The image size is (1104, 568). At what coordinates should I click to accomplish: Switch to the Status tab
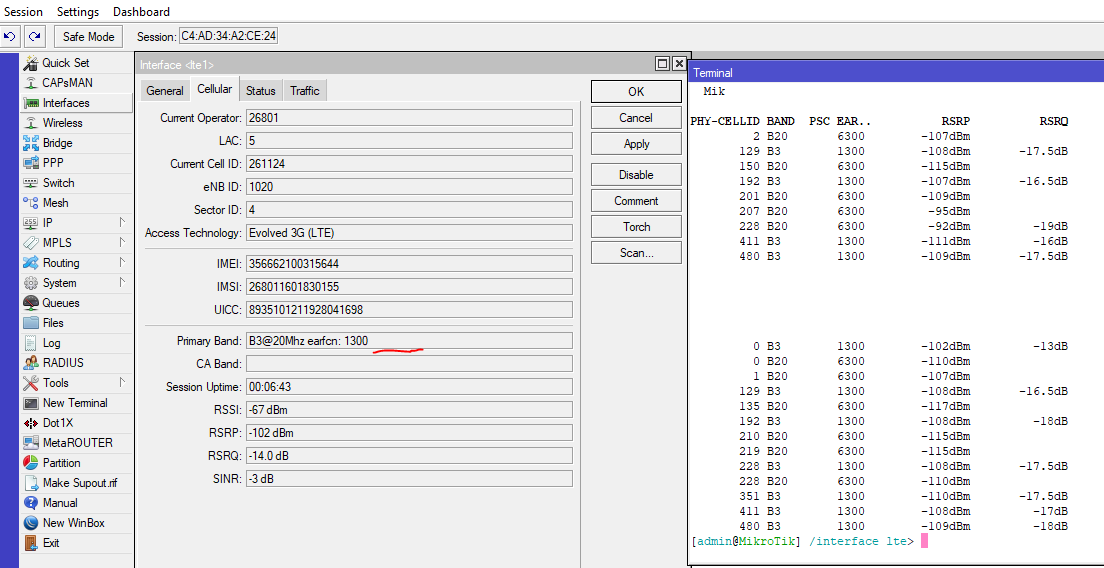click(x=260, y=91)
